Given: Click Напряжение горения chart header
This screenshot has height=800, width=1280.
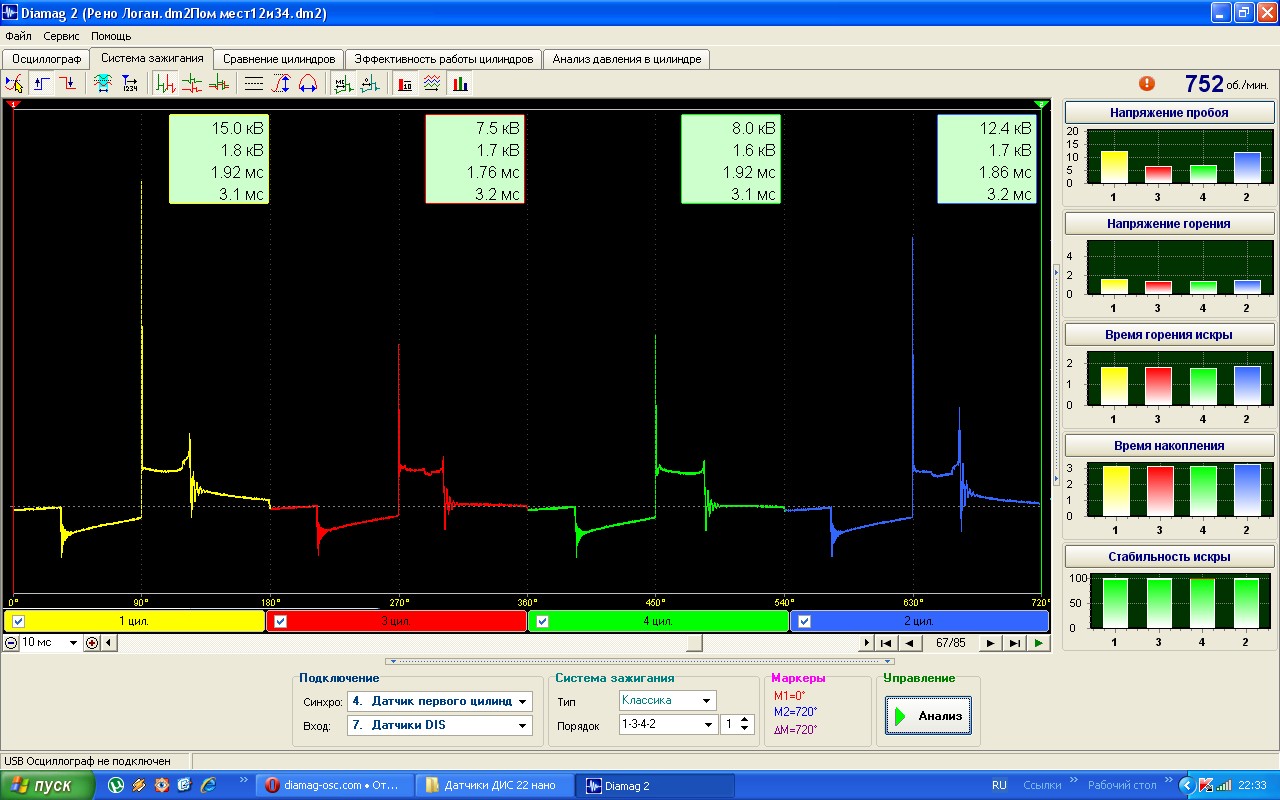Looking at the screenshot, I should [x=1169, y=224].
